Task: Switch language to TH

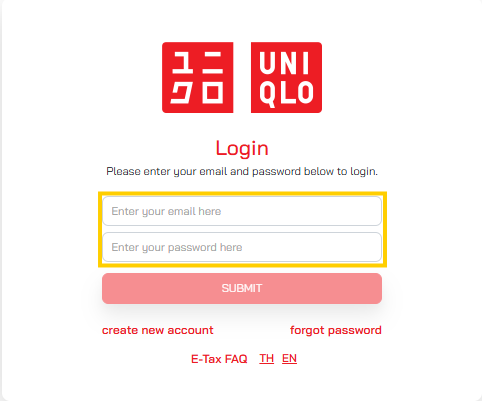Action: [x=267, y=359]
